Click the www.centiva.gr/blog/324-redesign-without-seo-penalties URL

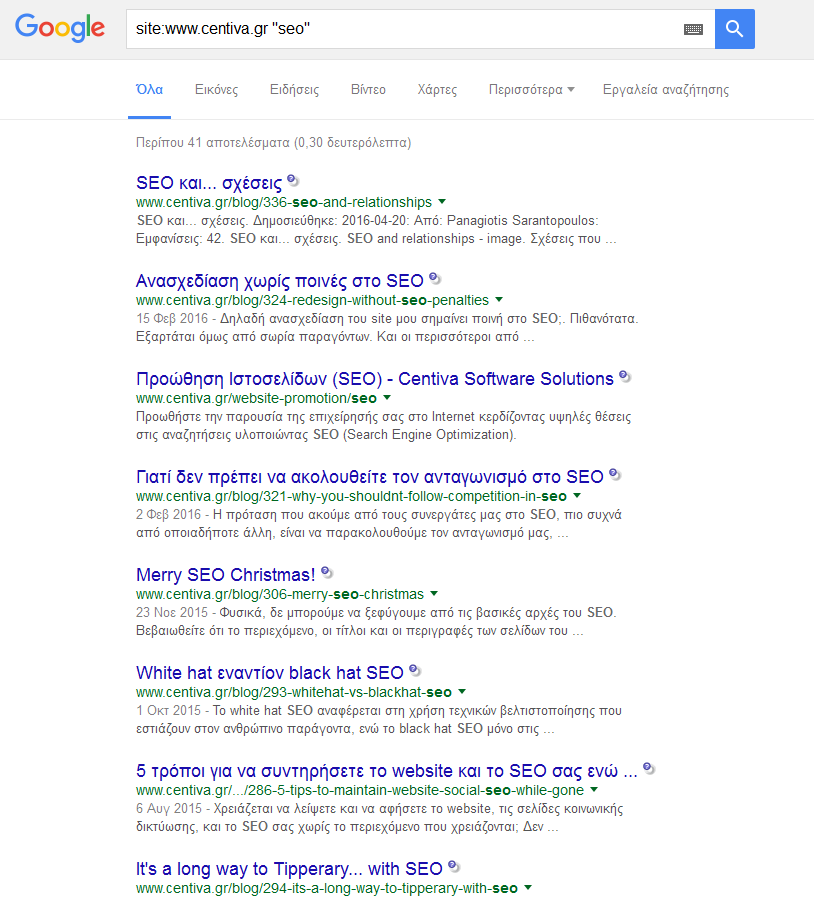click(312, 300)
